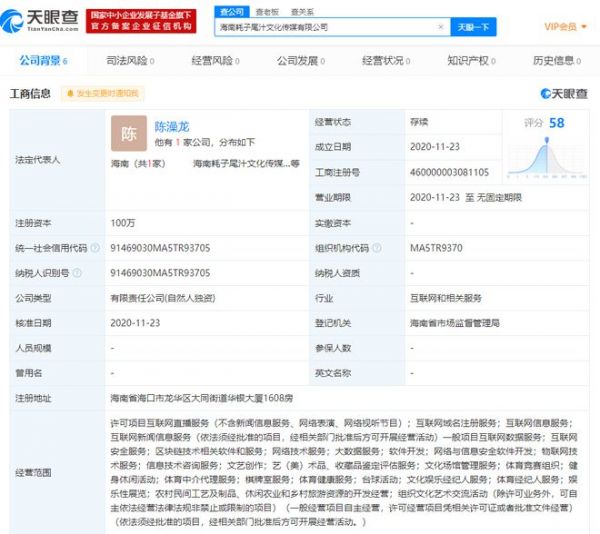Click the 陈 avatar of legal representative
The image size is (600, 534).
130,132
